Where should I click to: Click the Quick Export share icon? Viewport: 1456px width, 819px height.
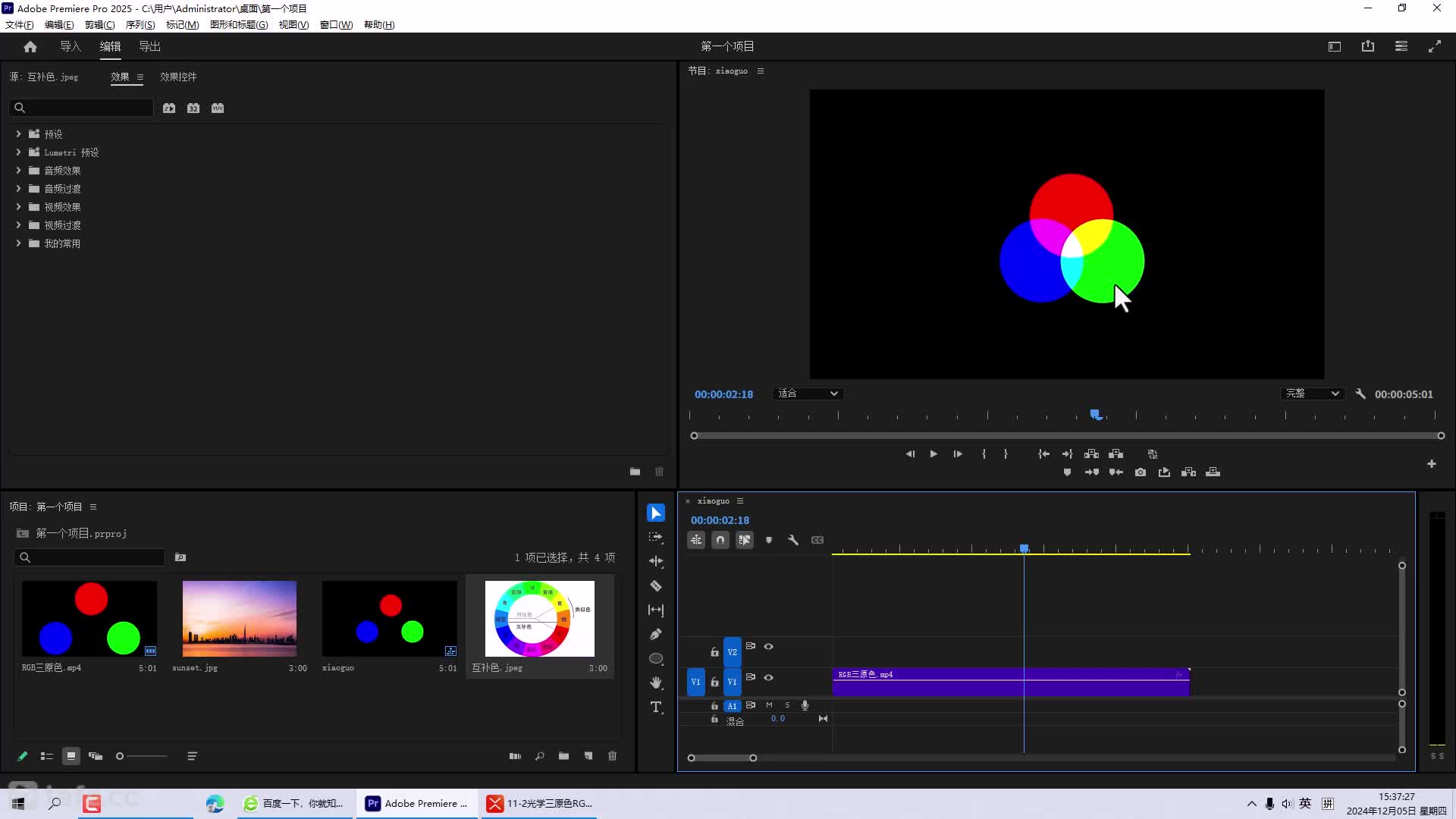1368,46
